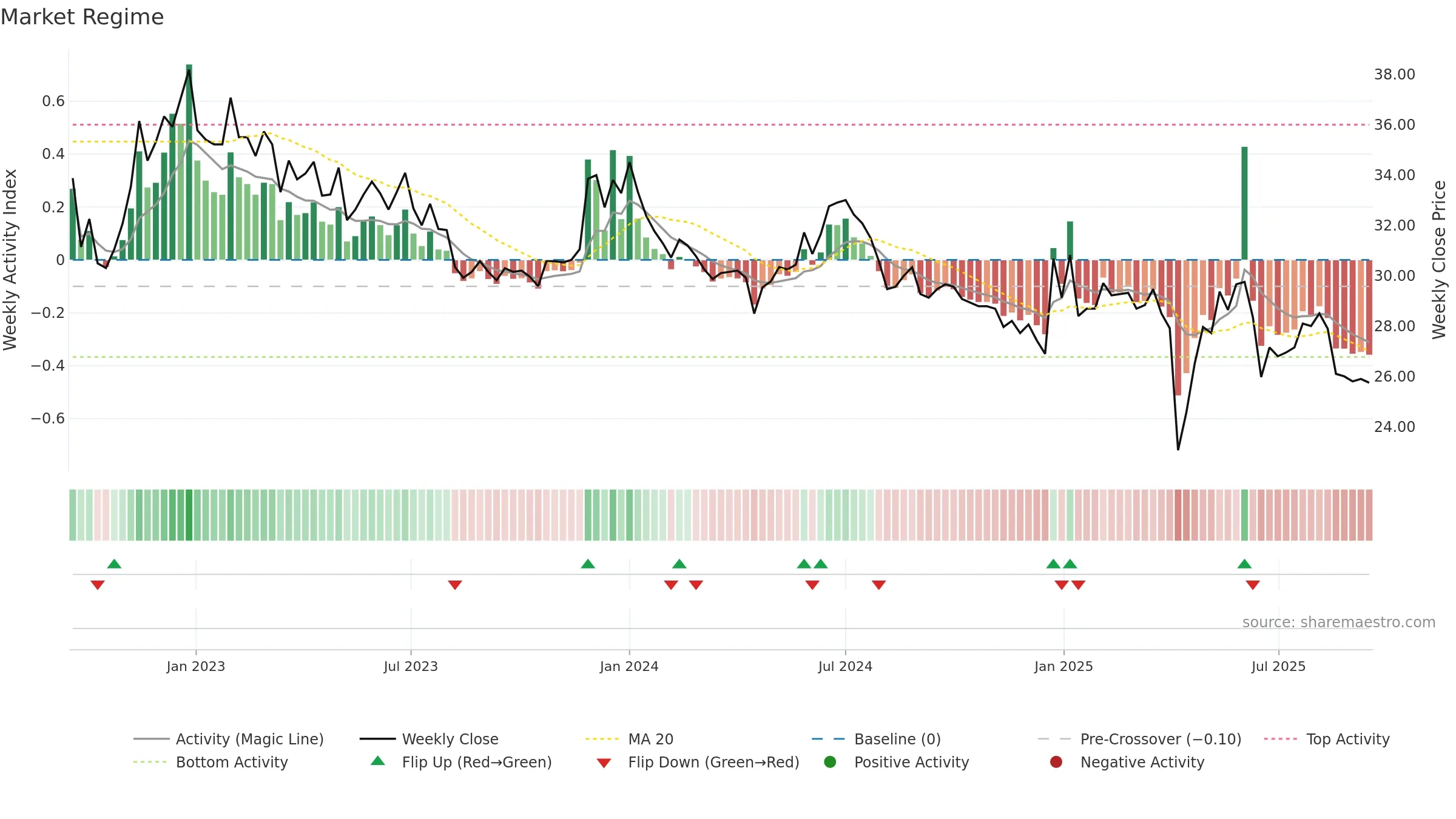Click the Baseline (0) legend entry
The image size is (1456, 819).
[x=876, y=739]
